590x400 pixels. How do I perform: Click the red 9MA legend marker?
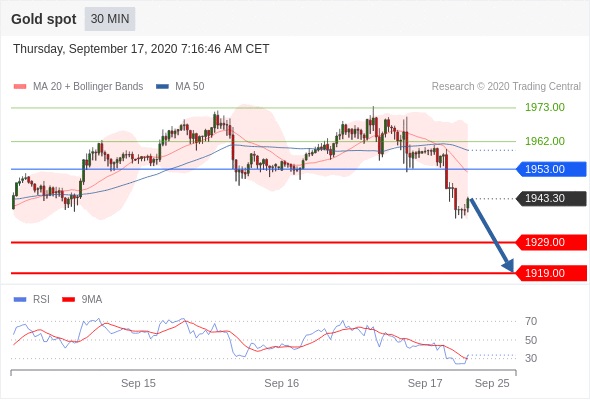pyautogui.click(x=68, y=300)
